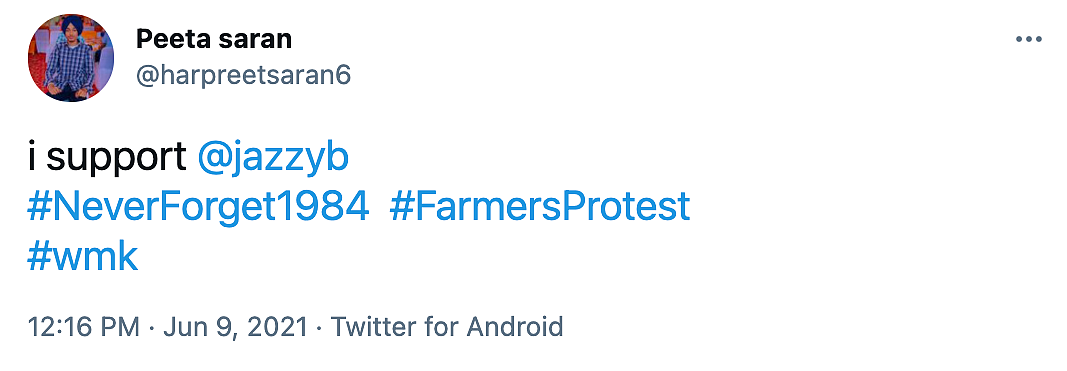
Task: Click the Twitter for Android source label
Action: (446, 327)
